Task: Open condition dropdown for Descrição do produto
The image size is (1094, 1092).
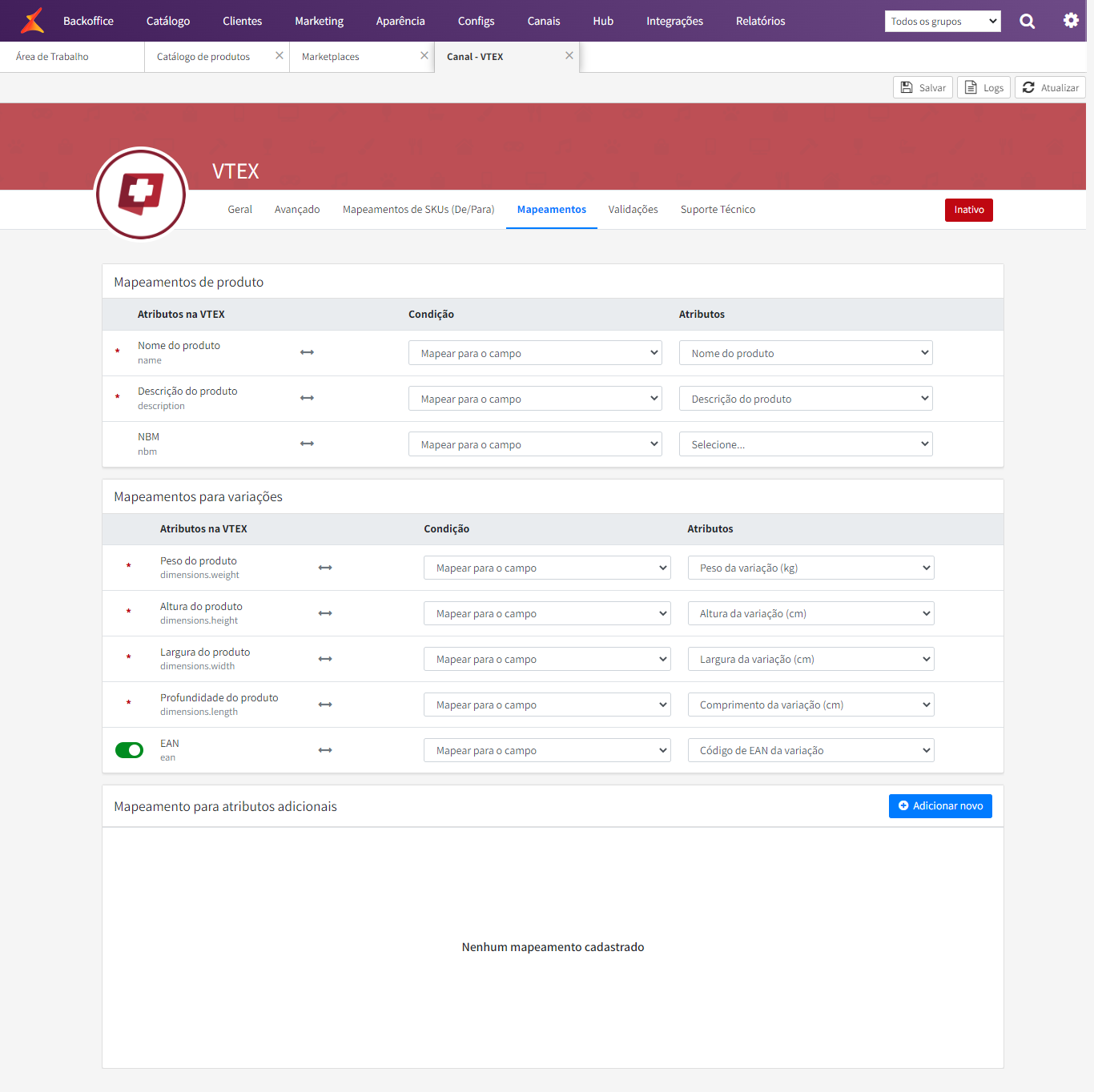Action: coord(535,399)
